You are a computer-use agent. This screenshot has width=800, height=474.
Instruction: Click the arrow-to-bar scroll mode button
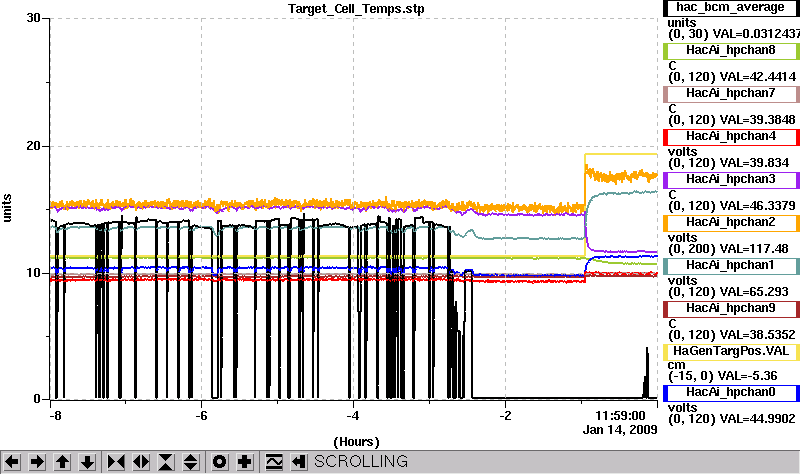[x=299, y=462]
